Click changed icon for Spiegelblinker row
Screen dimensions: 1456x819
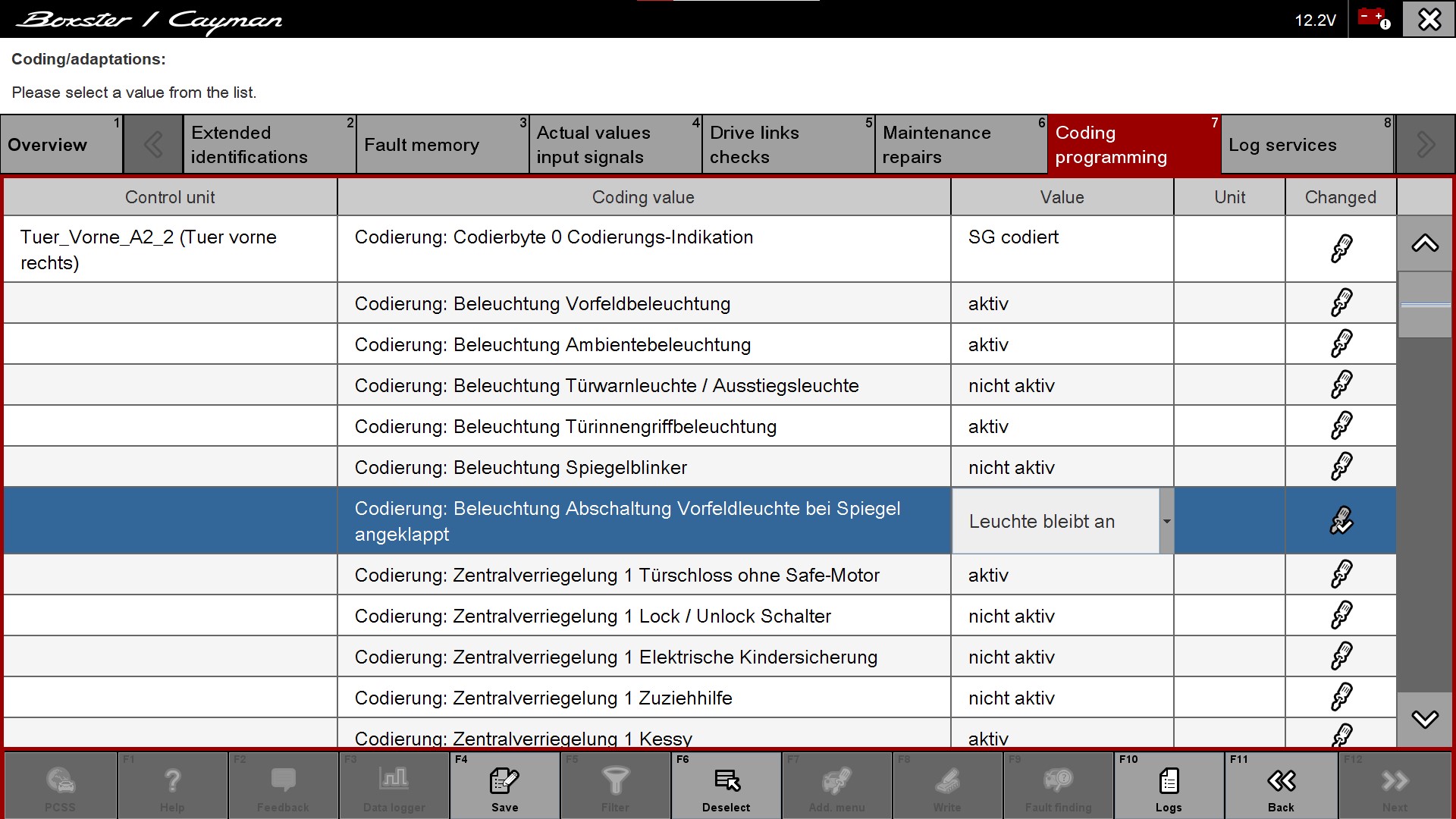(1341, 467)
